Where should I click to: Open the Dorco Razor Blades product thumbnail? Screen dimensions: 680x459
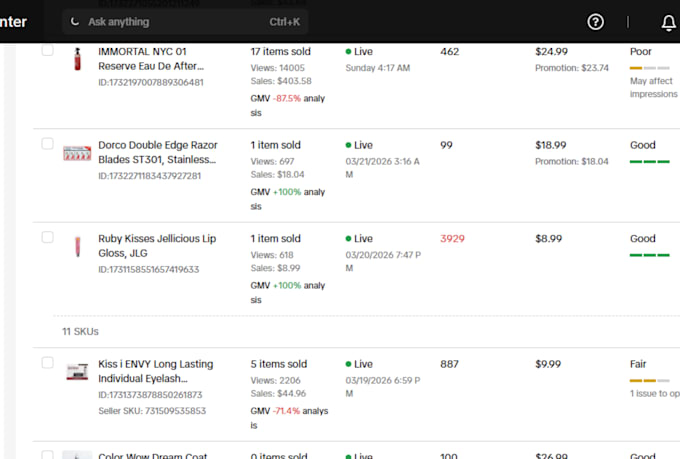point(77,153)
